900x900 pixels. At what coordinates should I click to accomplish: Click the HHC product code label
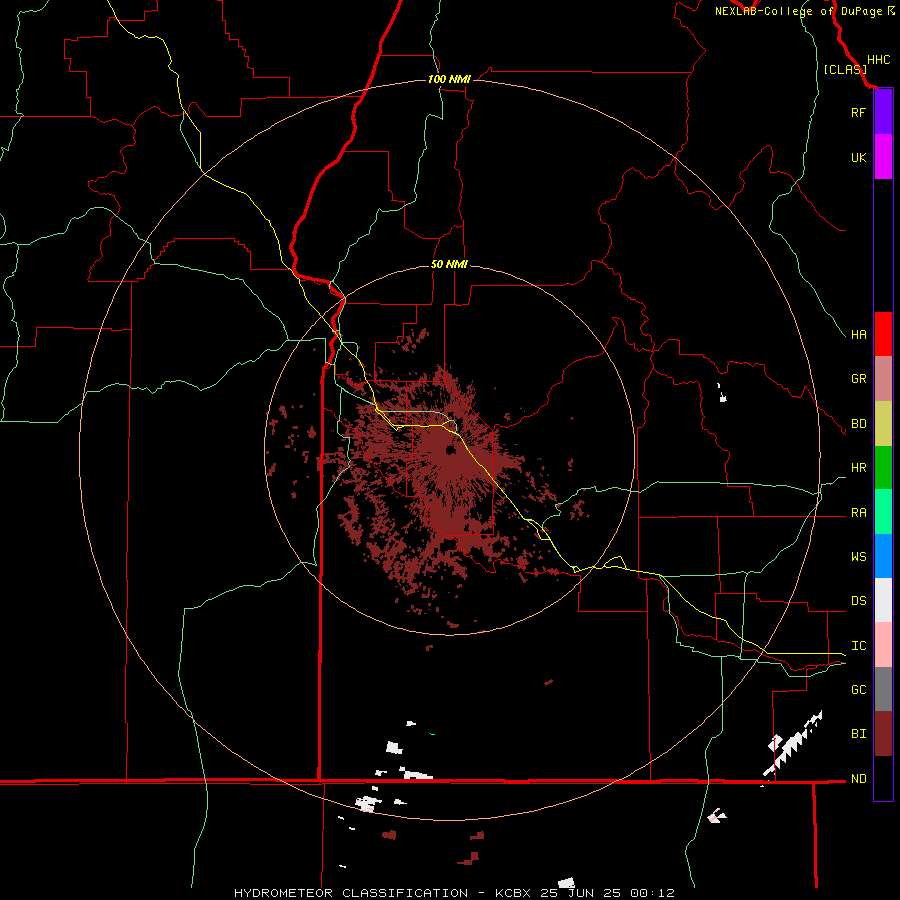[x=878, y=60]
